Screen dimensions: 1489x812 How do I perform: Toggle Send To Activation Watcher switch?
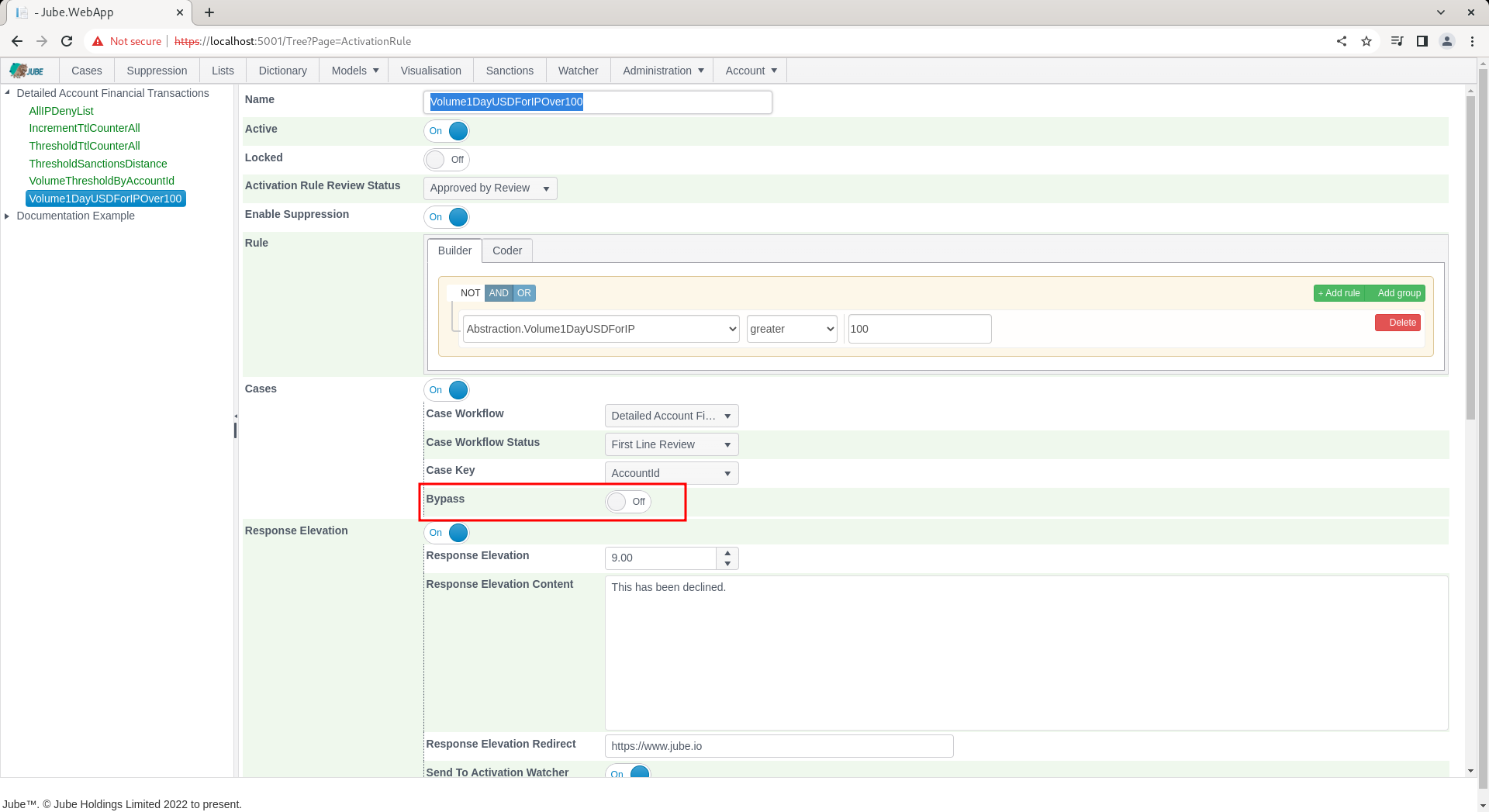[628, 772]
